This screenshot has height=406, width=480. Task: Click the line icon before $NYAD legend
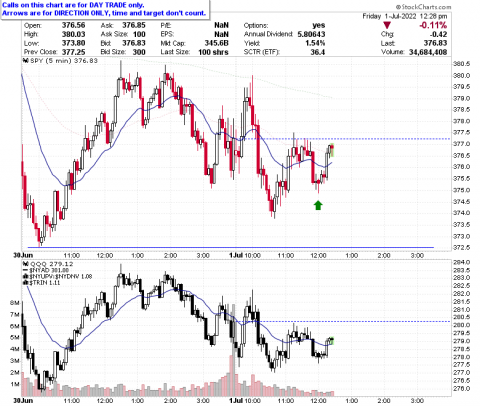coord(25,270)
